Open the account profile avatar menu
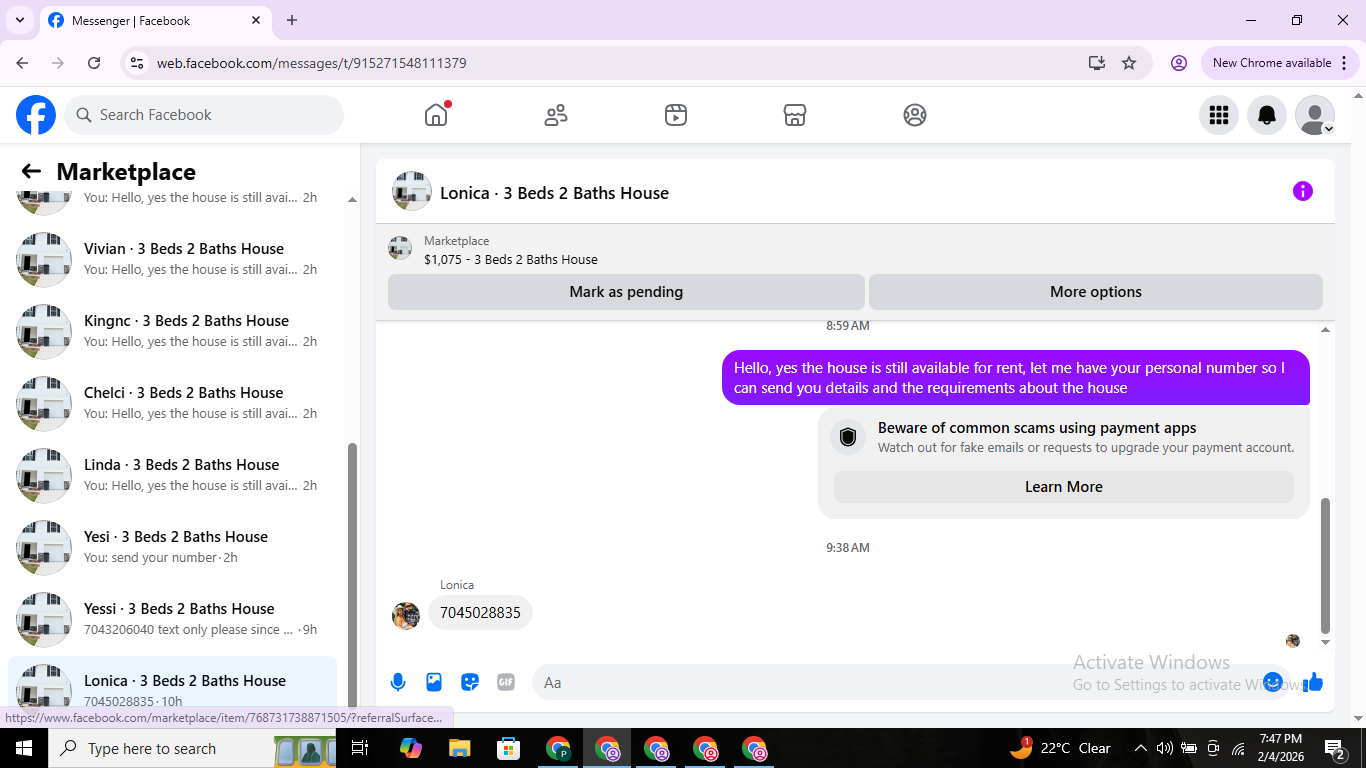The image size is (1366, 768). [1315, 115]
